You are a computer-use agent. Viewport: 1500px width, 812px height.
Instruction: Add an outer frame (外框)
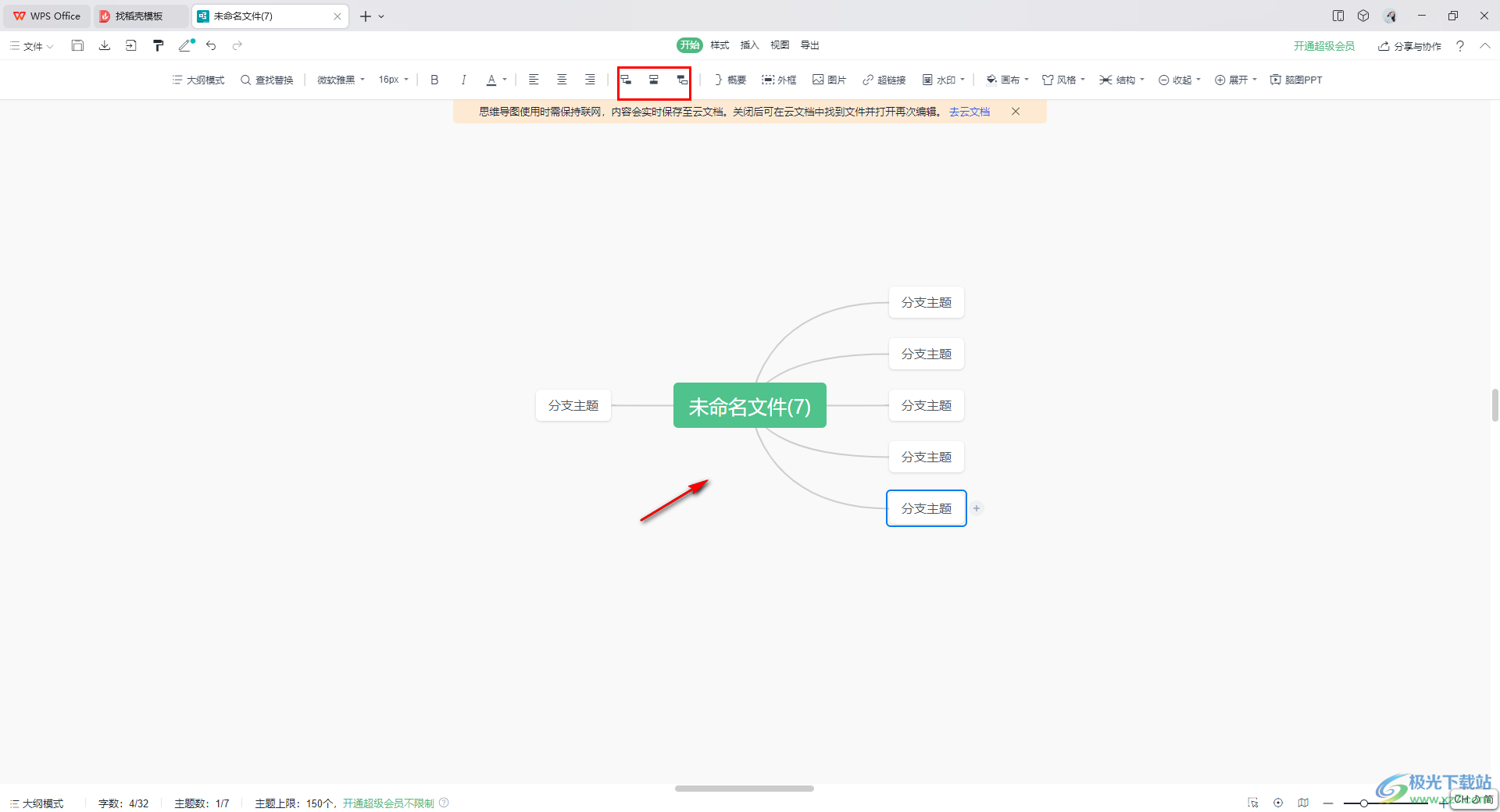(779, 80)
